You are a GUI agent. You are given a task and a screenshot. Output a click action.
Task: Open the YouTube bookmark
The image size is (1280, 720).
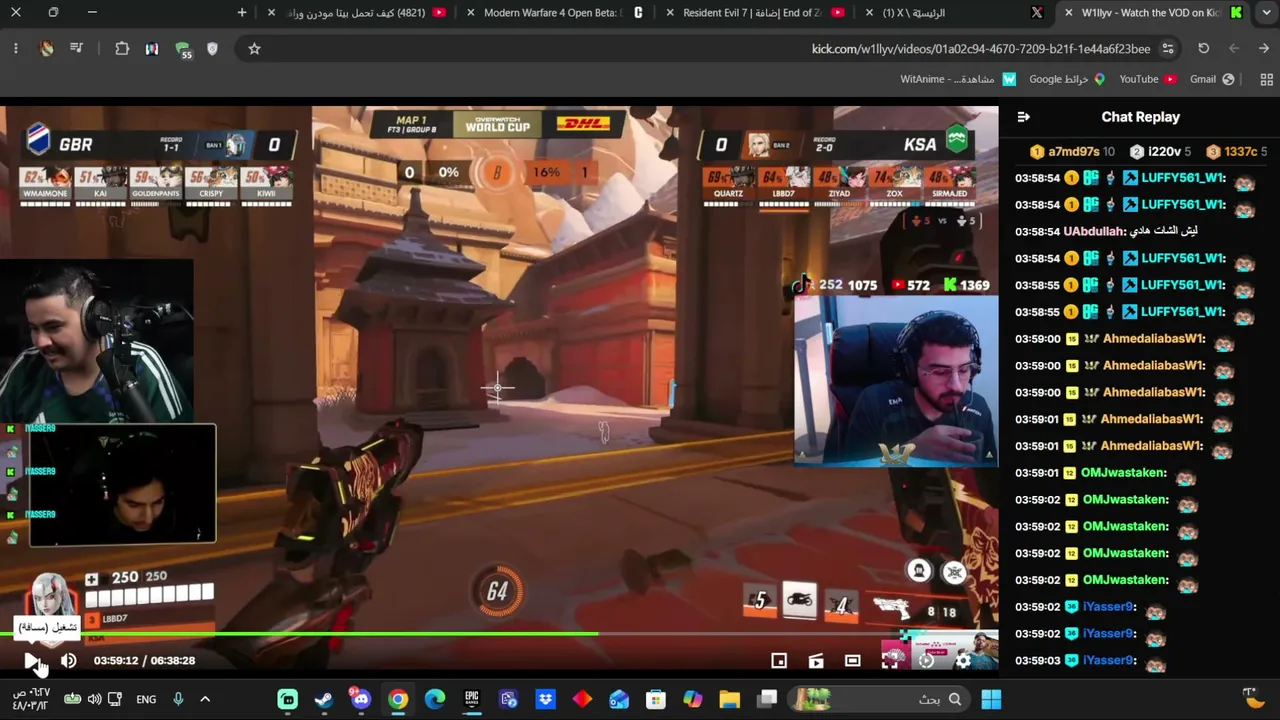click(x=1148, y=79)
